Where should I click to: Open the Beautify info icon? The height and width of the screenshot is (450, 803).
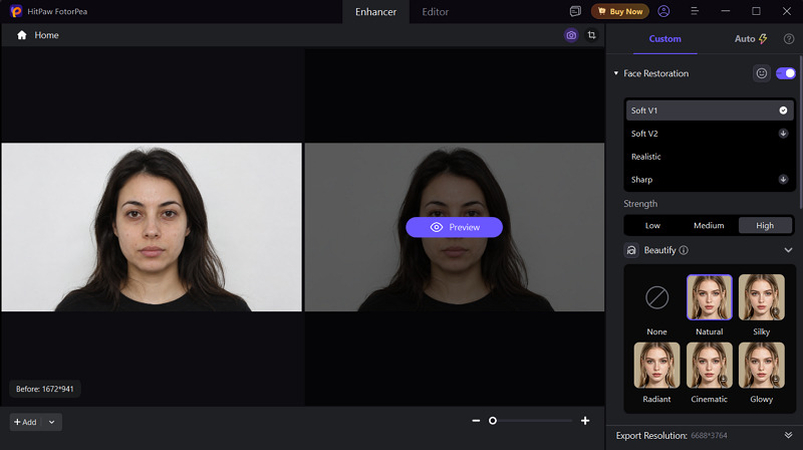[684, 250]
